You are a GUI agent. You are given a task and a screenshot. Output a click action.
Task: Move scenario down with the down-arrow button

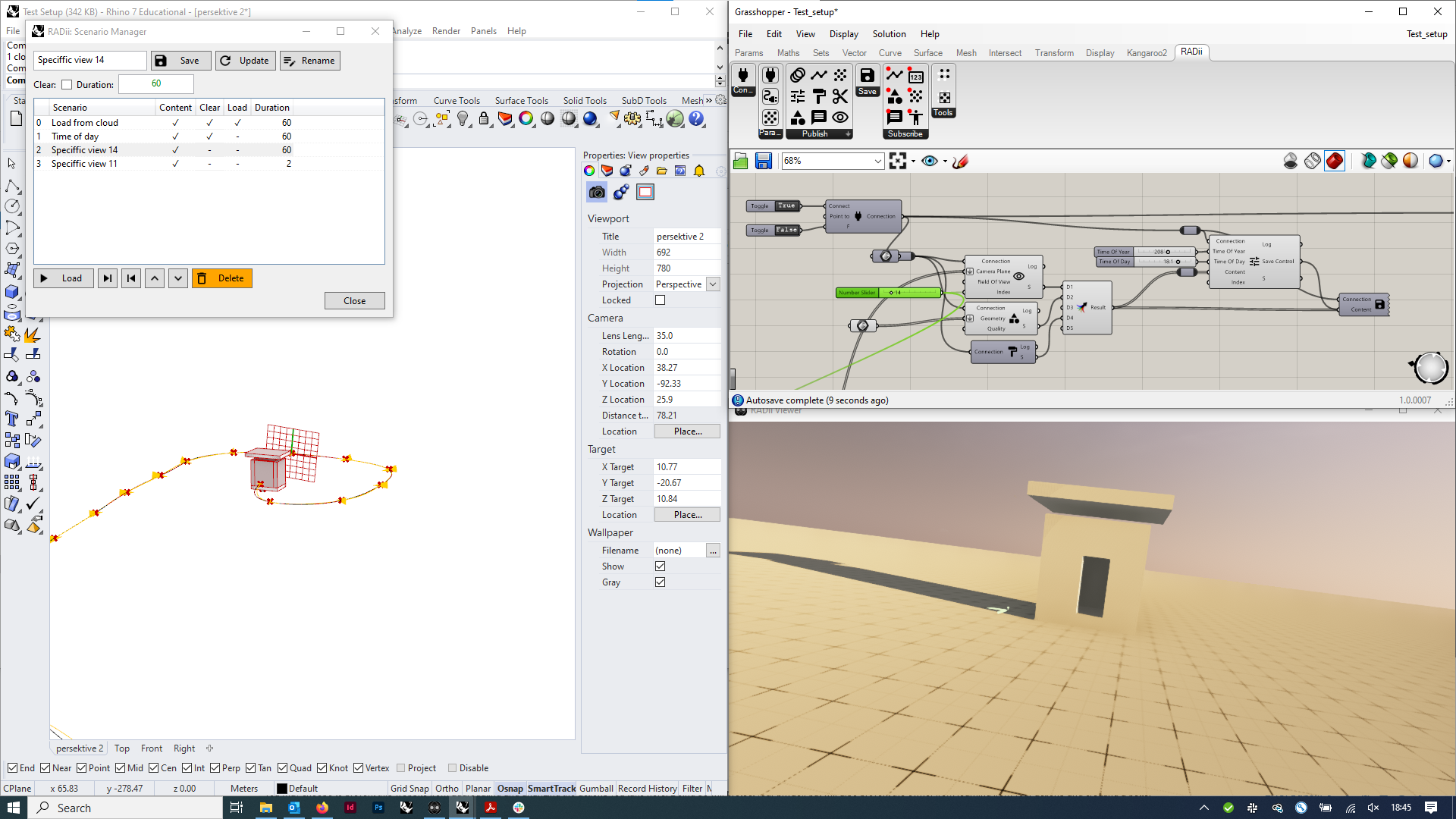point(178,278)
